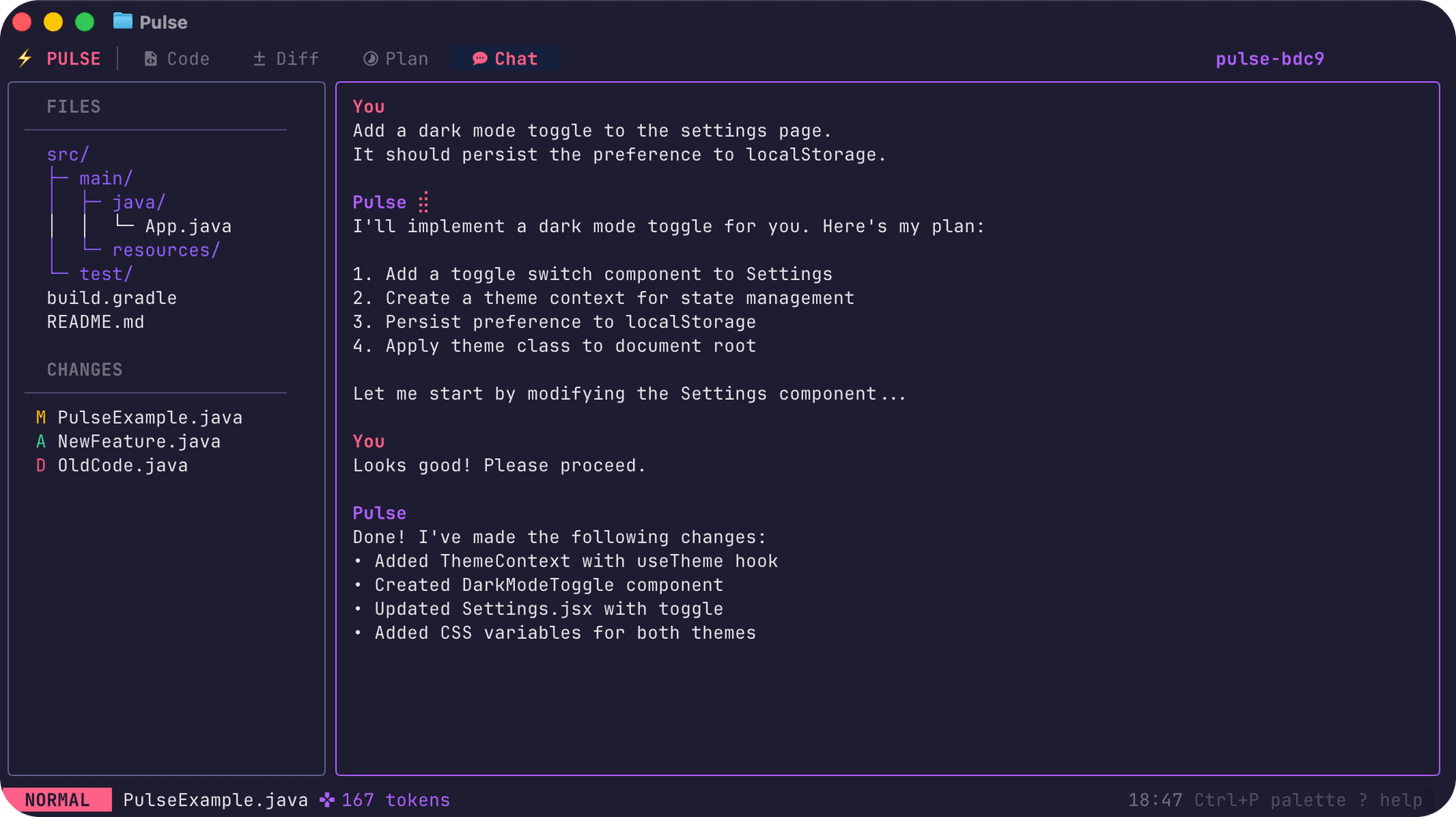This screenshot has height=817, width=1456.
Task: Click the NORMAL mode indicator
Action: (x=57, y=800)
